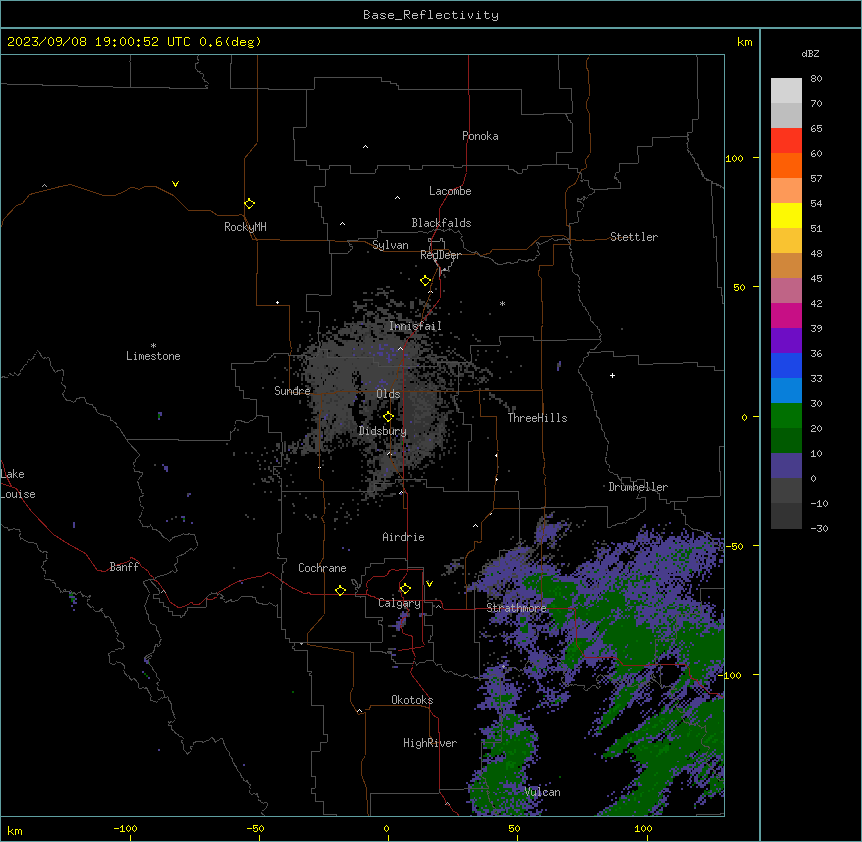
Task: Click the asterisk marker east of Innisfail
Action: pyautogui.click(x=502, y=304)
